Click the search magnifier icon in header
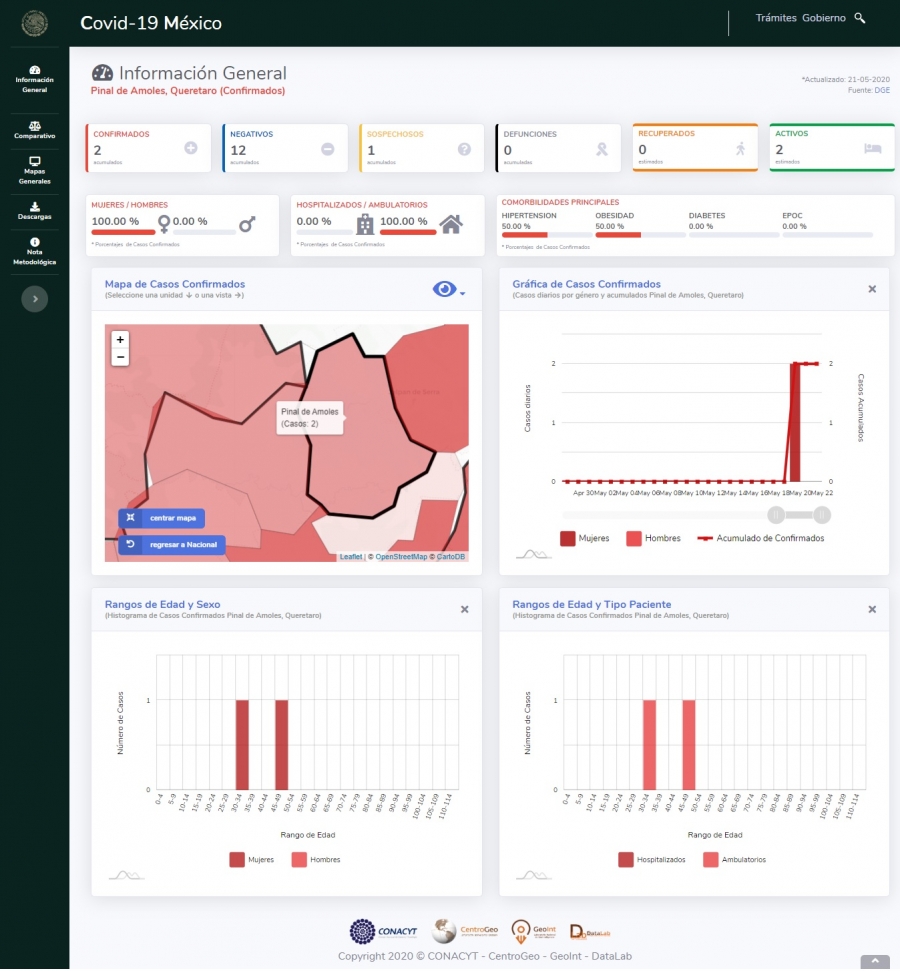This screenshot has height=971, width=900. point(860,18)
